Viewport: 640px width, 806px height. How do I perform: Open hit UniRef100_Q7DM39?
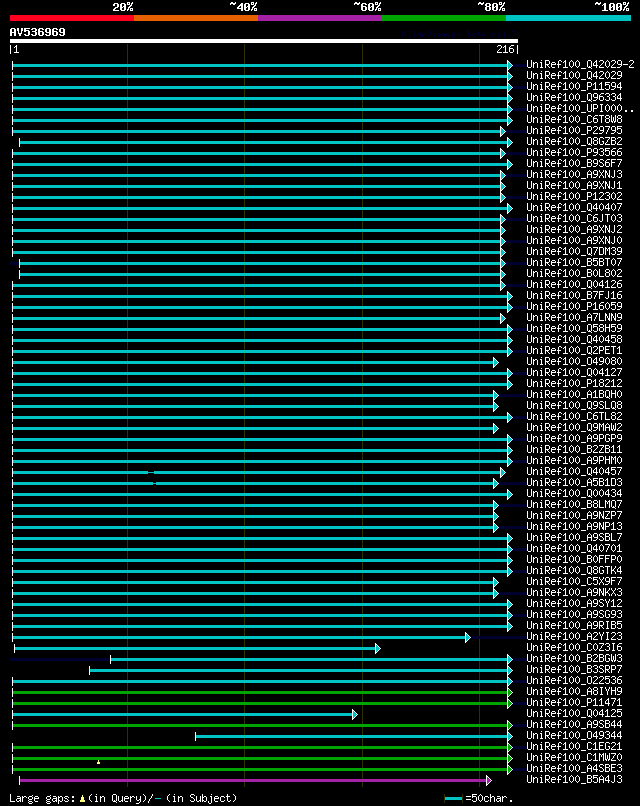point(574,251)
